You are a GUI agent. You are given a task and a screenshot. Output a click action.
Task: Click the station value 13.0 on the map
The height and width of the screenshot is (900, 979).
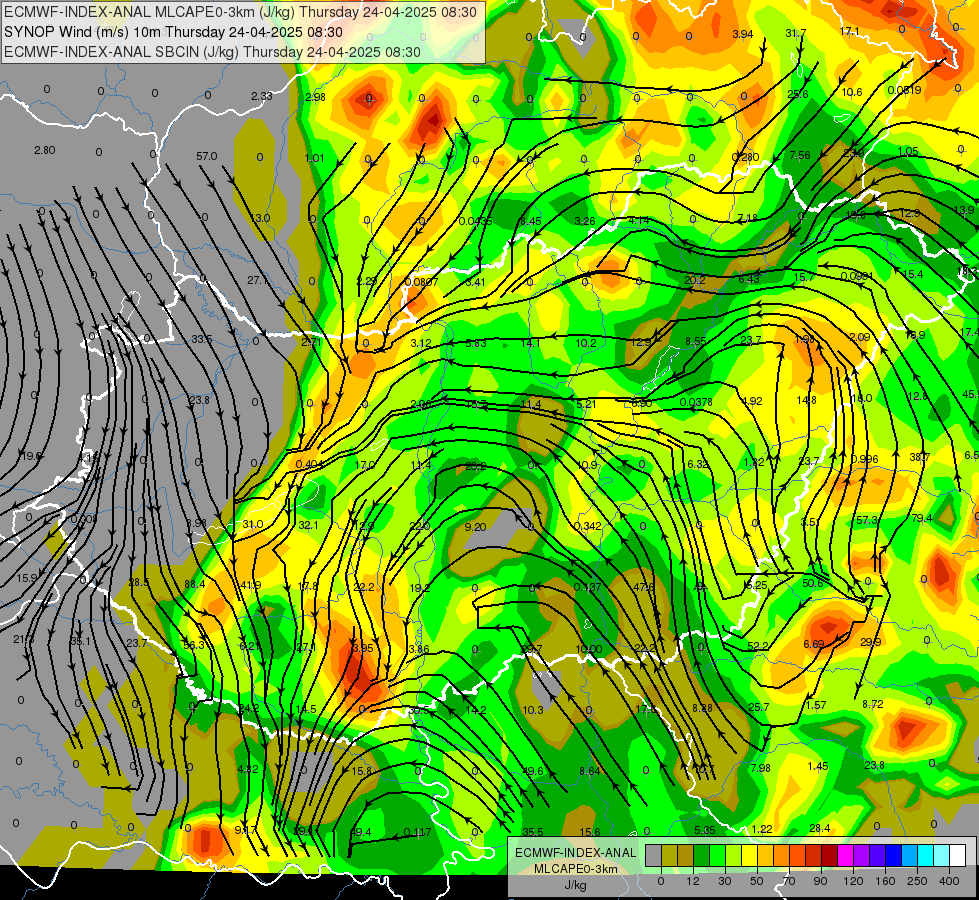click(x=260, y=218)
